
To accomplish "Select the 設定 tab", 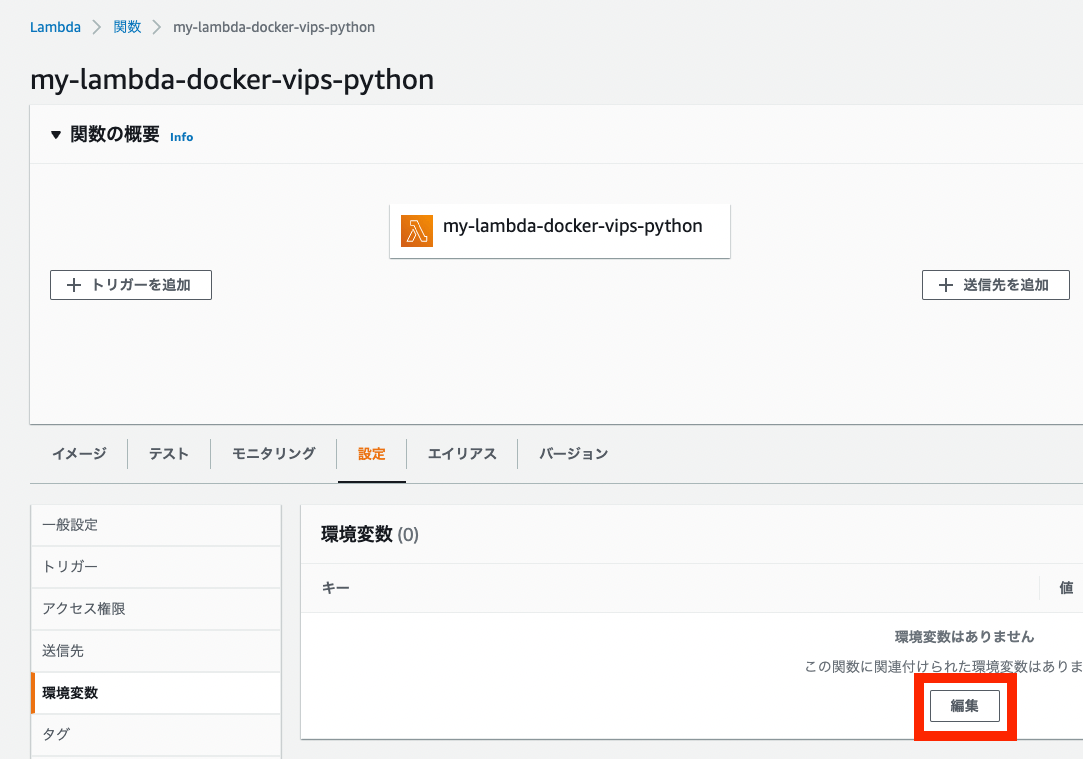I will click(372, 454).
